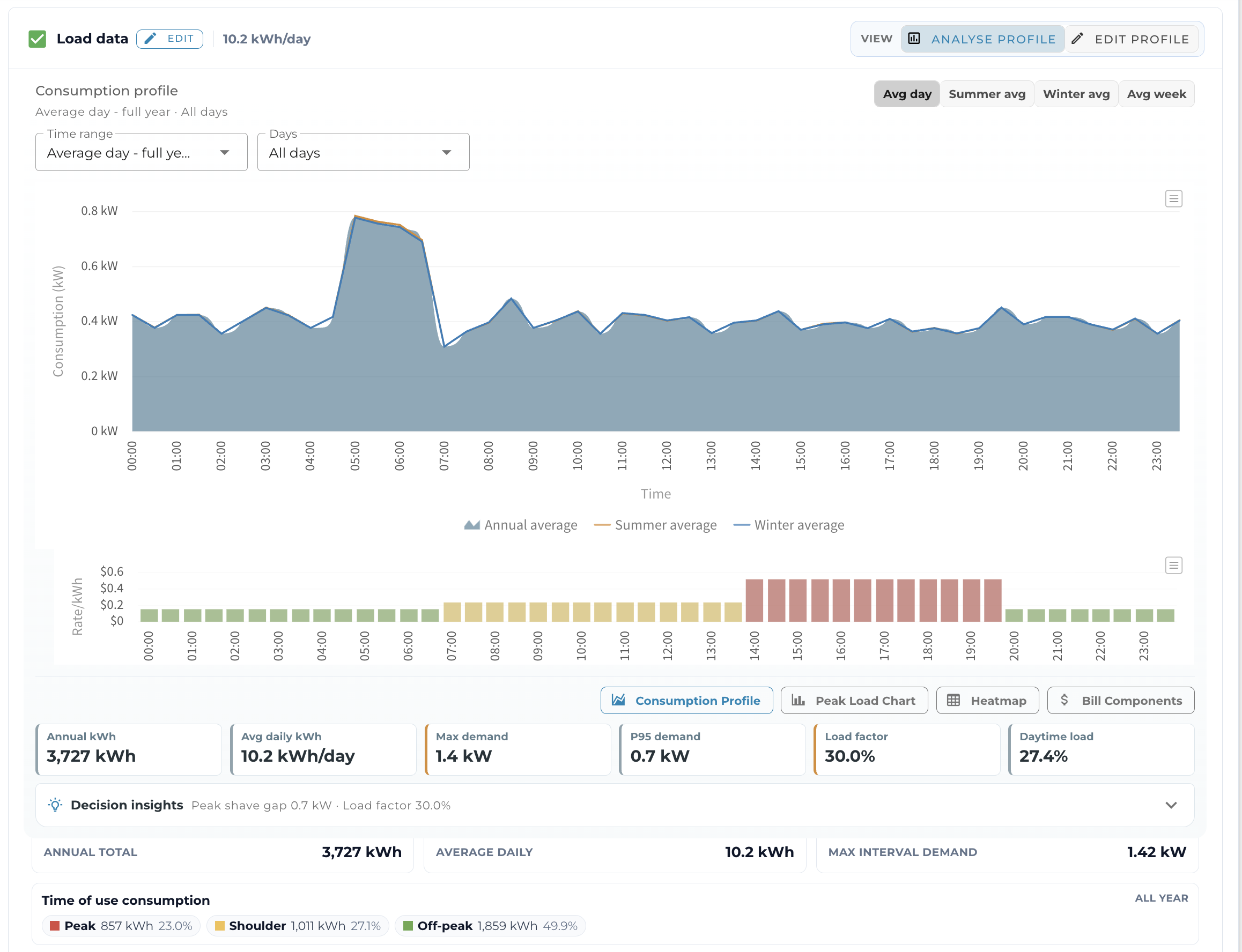This screenshot has height=952, width=1242.
Task: Click the Consumption Profile area-chart icon
Action: 618,701
